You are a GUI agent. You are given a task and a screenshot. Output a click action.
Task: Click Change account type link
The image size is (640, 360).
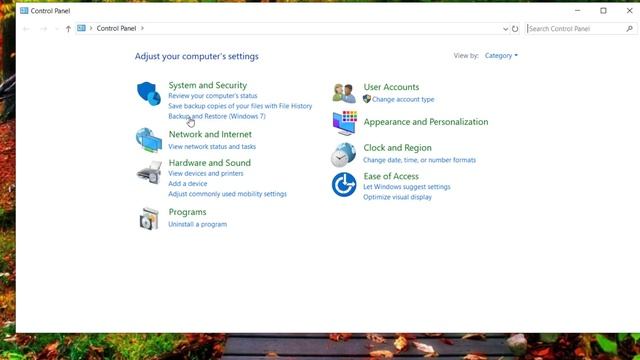pyautogui.click(x=403, y=99)
